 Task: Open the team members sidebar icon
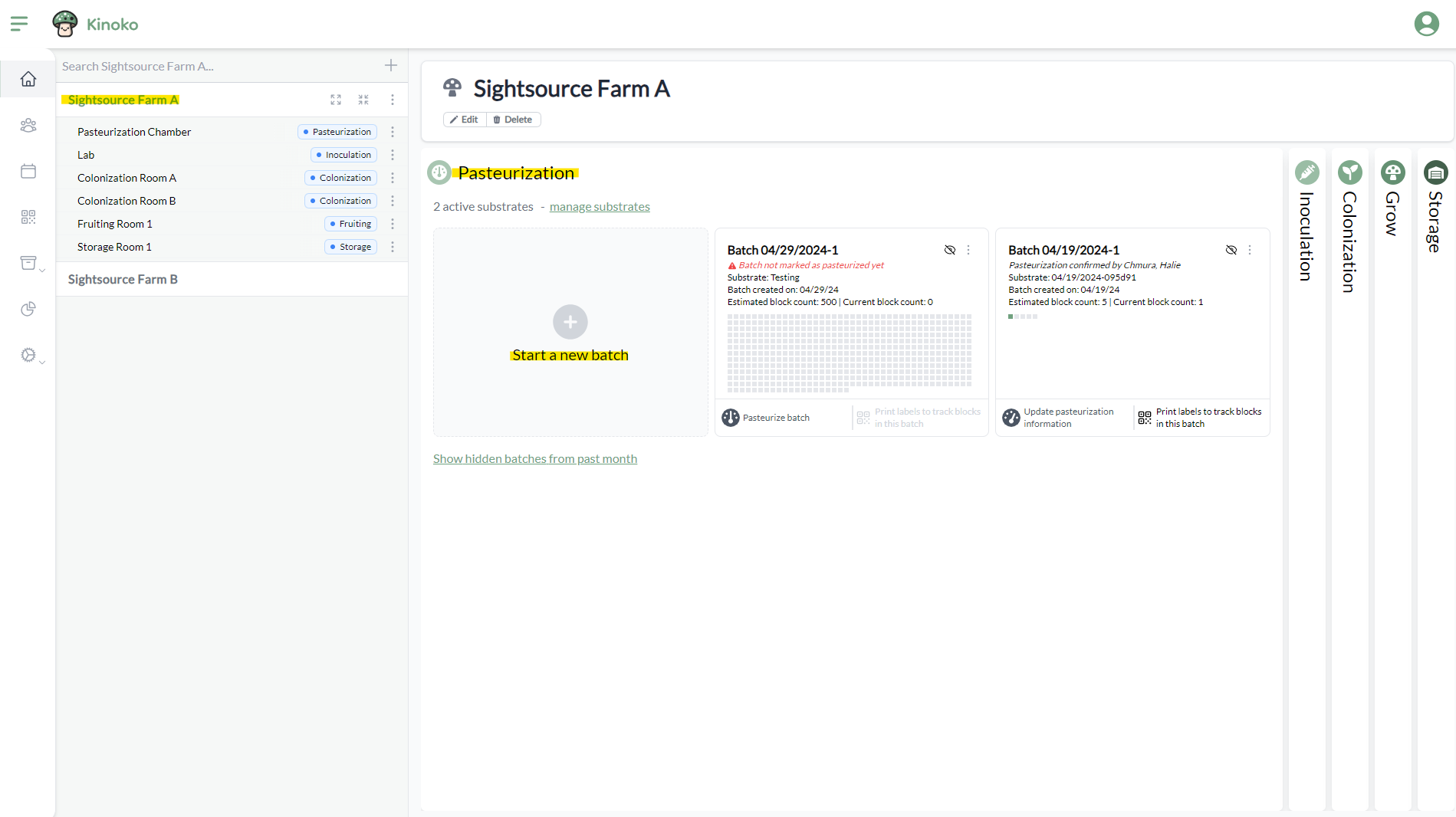coord(28,125)
